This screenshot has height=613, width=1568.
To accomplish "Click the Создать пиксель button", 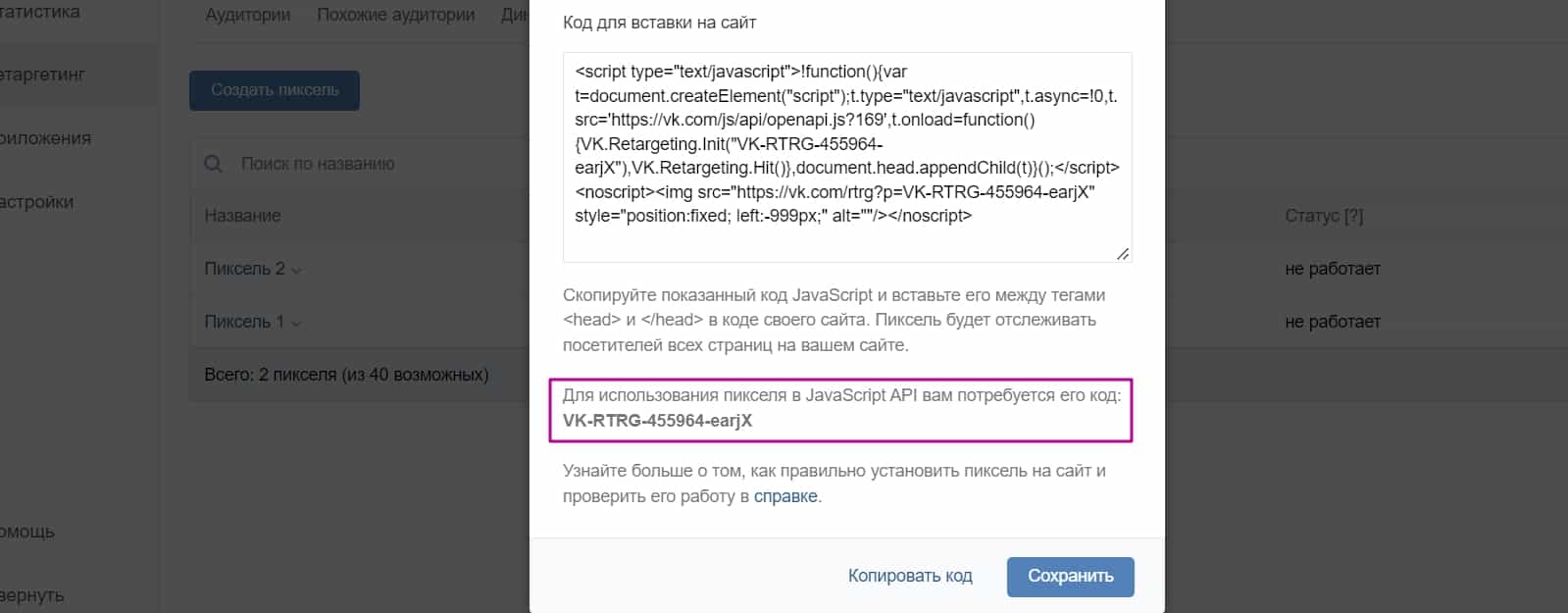I will pos(274,90).
